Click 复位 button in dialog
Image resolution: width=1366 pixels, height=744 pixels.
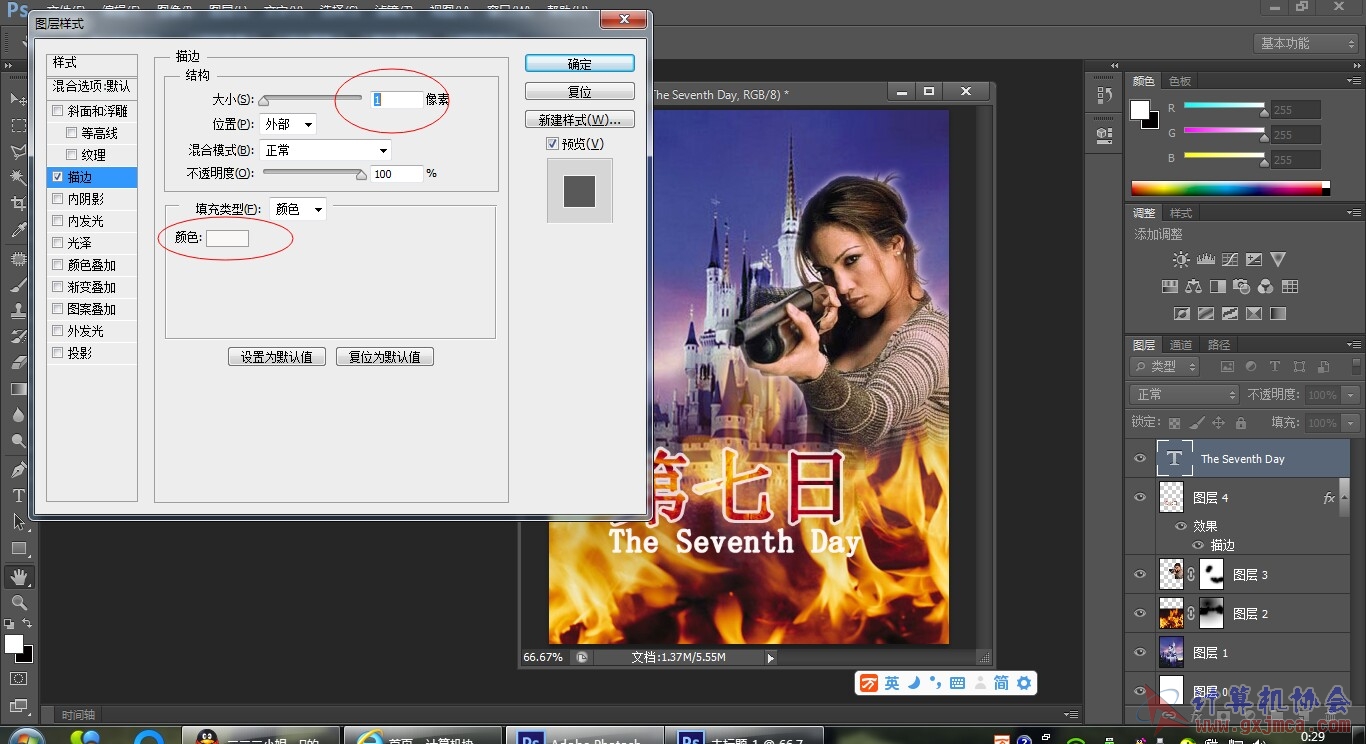point(580,91)
